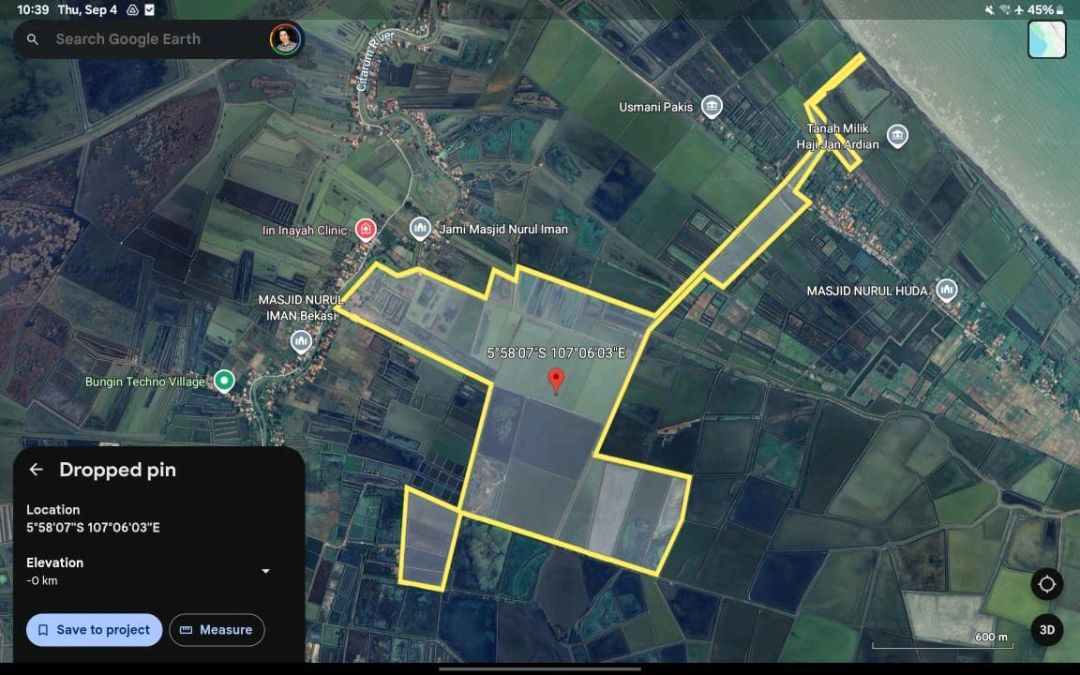Select the red dropped pin marker
Viewport: 1080px width, 675px height.
click(x=557, y=380)
